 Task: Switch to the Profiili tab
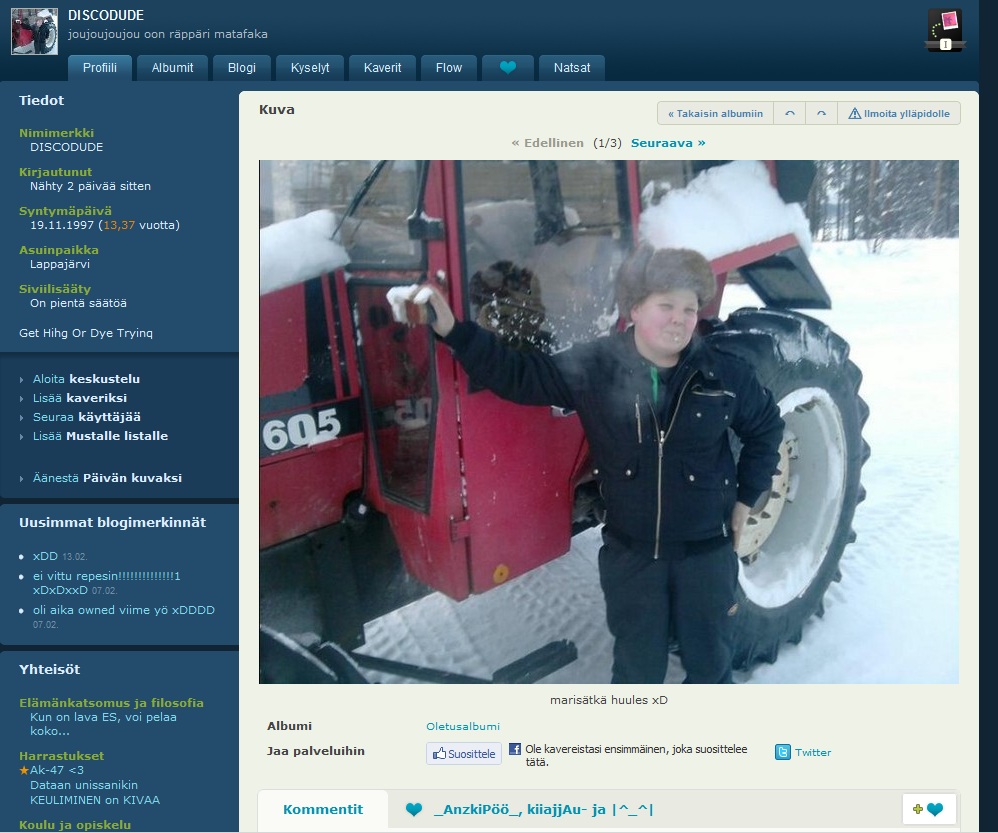pos(100,67)
